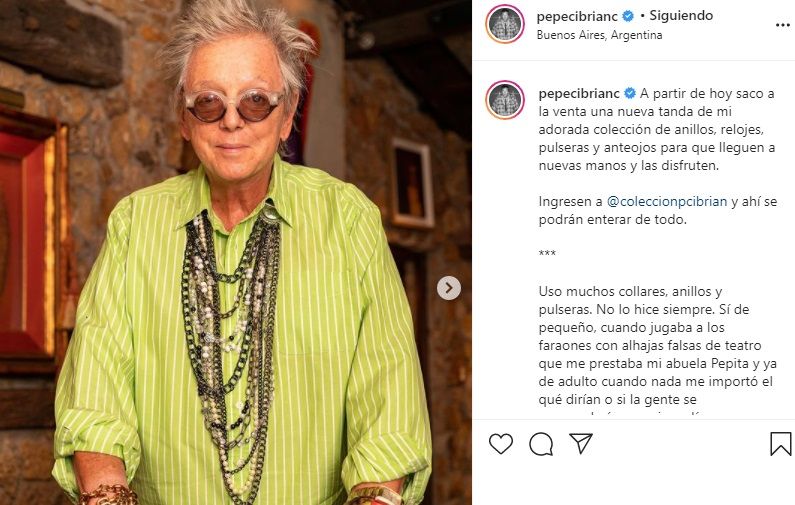795x505 pixels.
Task: Open the three-dots more options menu
Action: (x=783, y=25)
